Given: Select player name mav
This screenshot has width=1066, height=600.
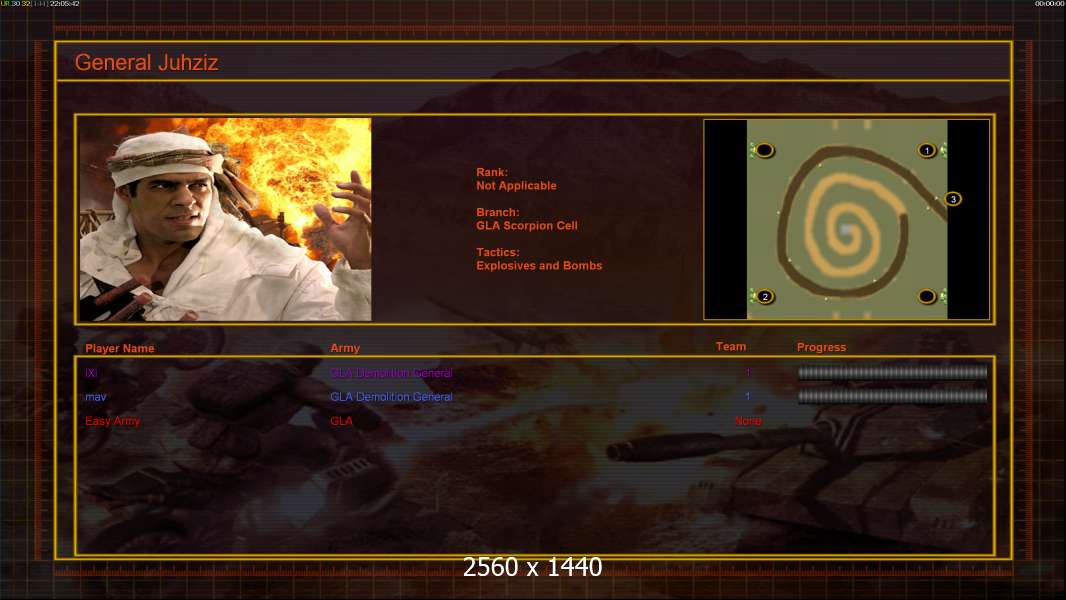Looking at the screenshot, I should click(x=96, y=397).
